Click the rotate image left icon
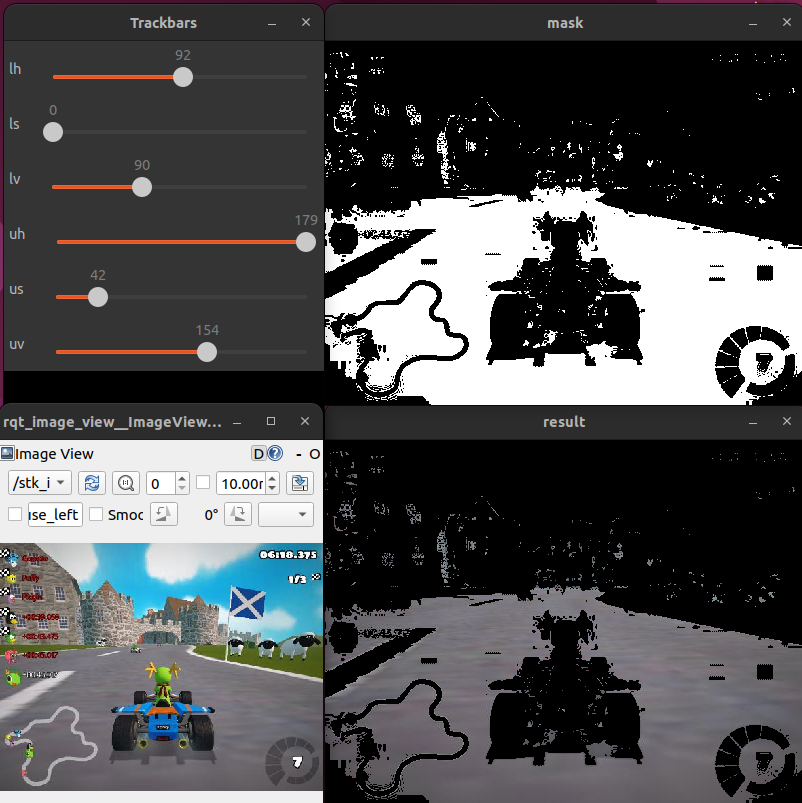802x803 pixels. pos(164,514)
